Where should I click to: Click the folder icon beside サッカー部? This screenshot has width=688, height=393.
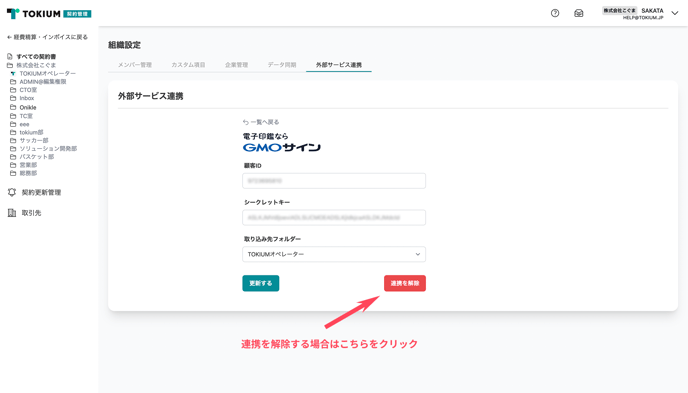click(13, 140)
